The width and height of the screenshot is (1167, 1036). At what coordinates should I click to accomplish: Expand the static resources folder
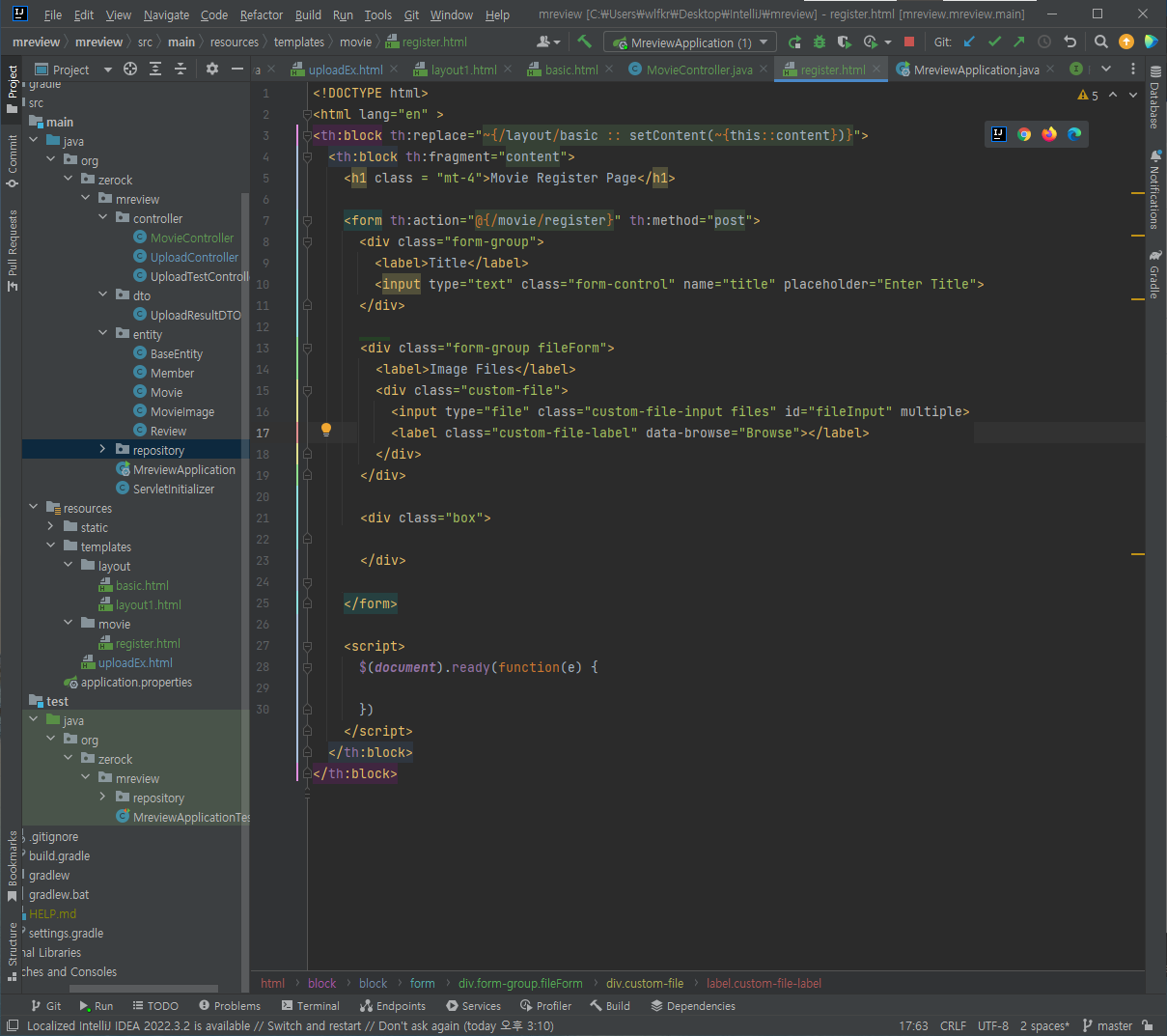[x=51, y=527]
